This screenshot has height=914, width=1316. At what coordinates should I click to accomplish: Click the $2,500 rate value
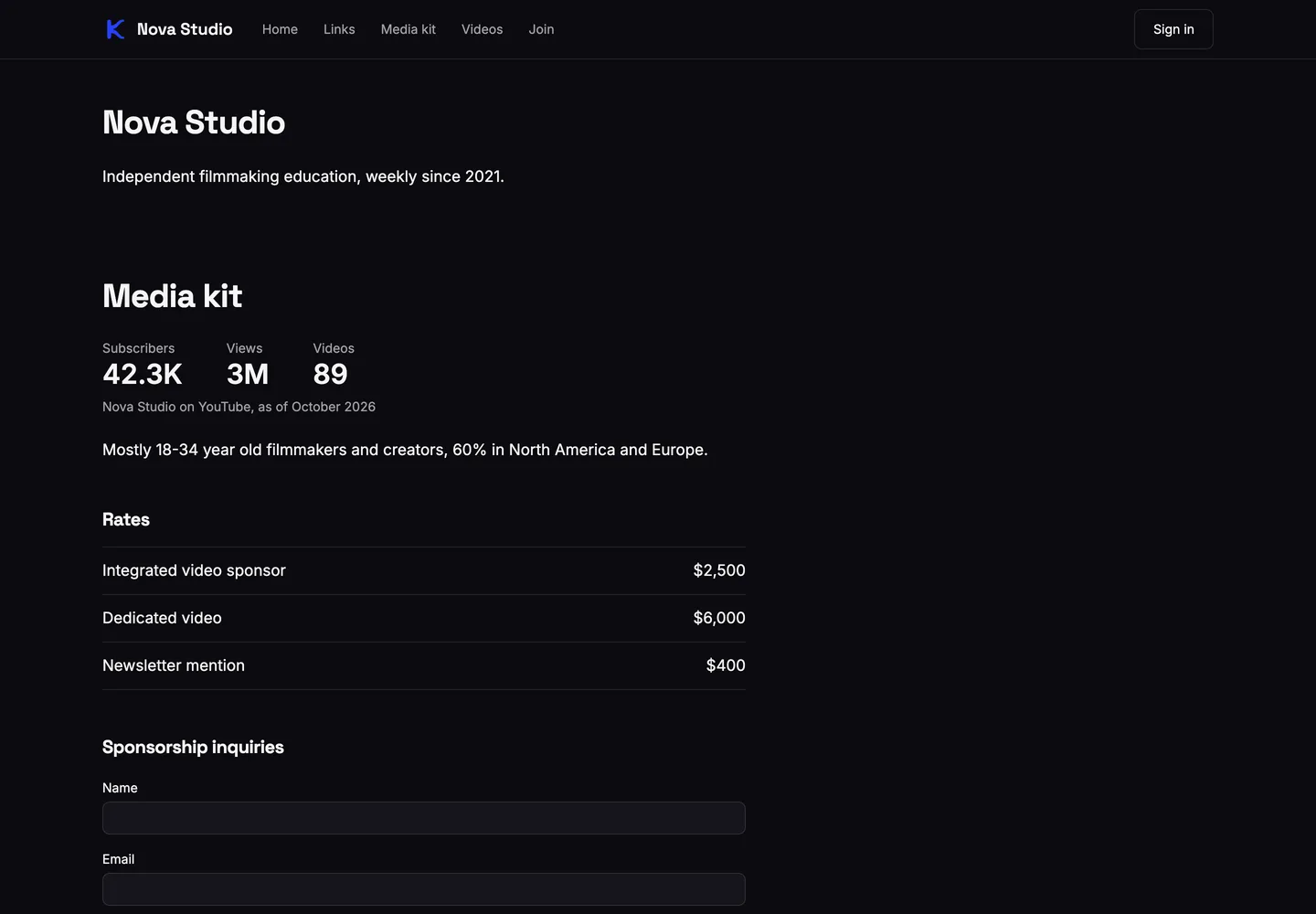pos(719,570)
